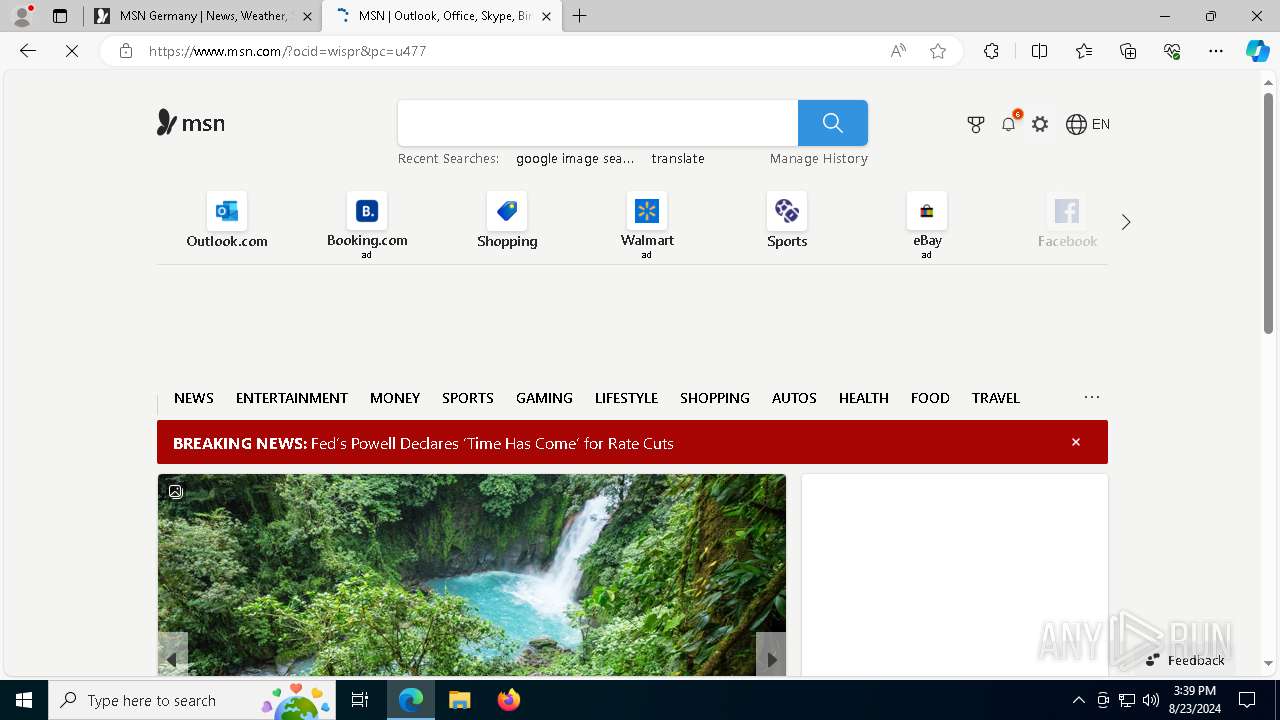Image resolution: width=1280 pixels, height=720 pixels.
Task: Show previous slide in carousel
Action: 172,659
